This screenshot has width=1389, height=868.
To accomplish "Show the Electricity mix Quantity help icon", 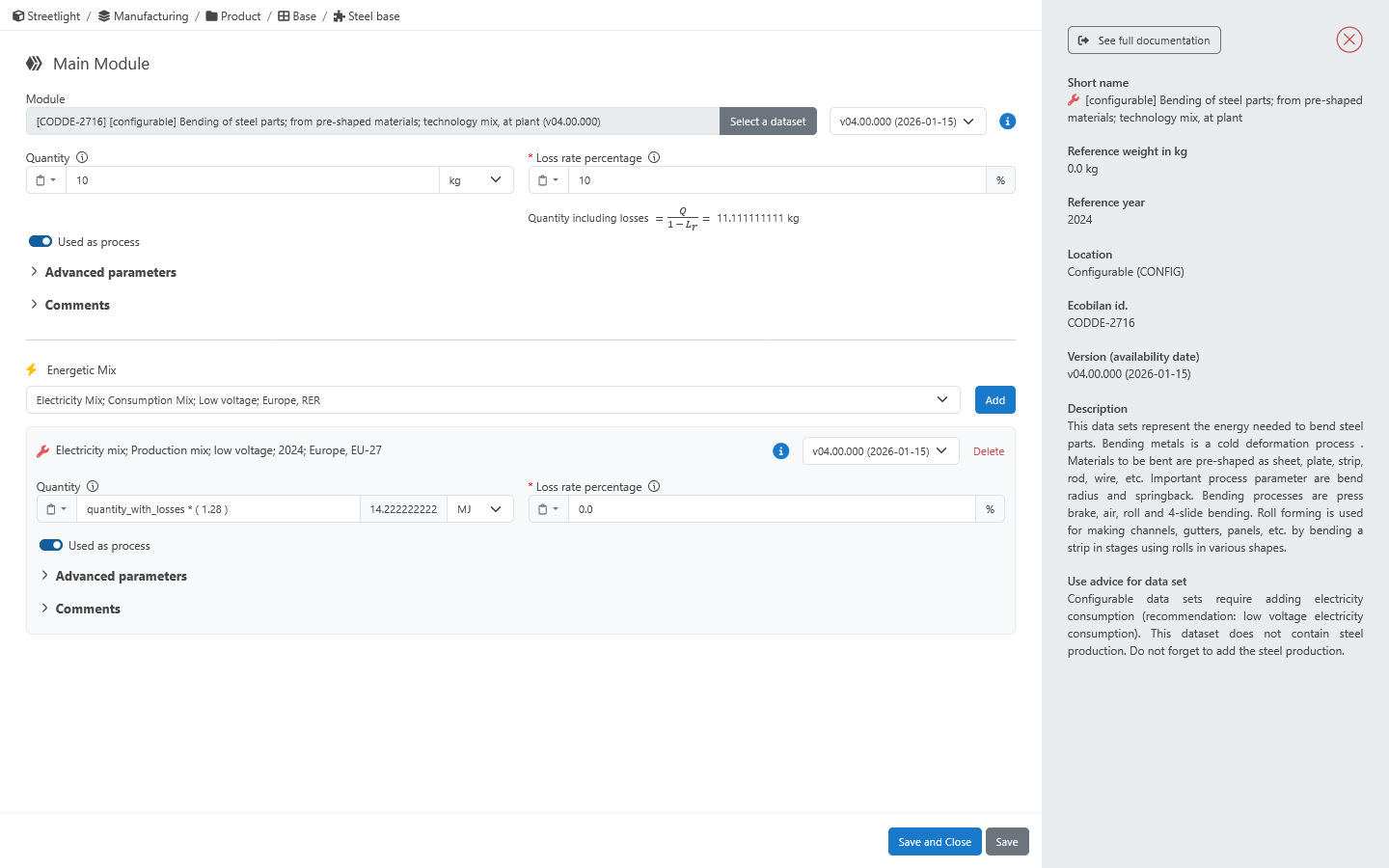I will (93, 487).
